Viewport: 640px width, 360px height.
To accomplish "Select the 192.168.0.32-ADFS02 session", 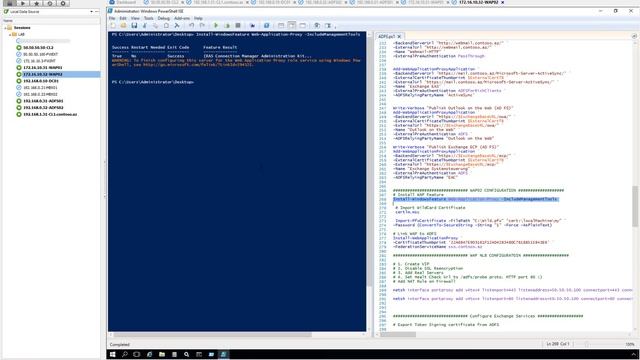I will pos(43,108).
